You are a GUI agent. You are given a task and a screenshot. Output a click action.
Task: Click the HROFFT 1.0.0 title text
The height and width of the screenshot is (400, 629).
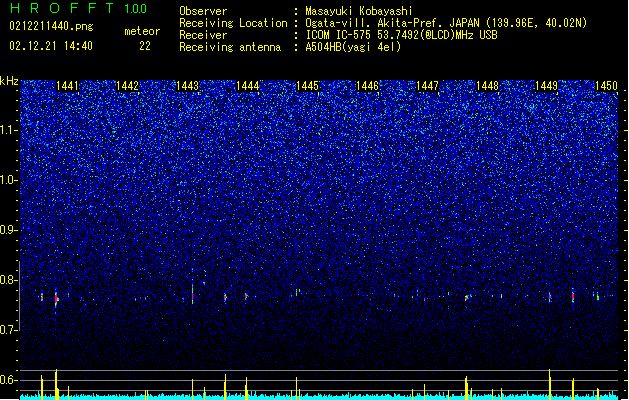78,8
